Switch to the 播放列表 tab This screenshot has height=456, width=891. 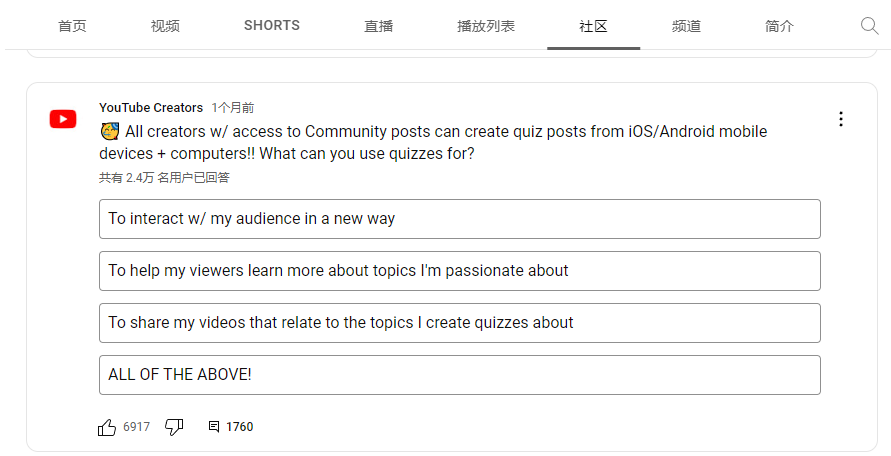tap(486, 26)
